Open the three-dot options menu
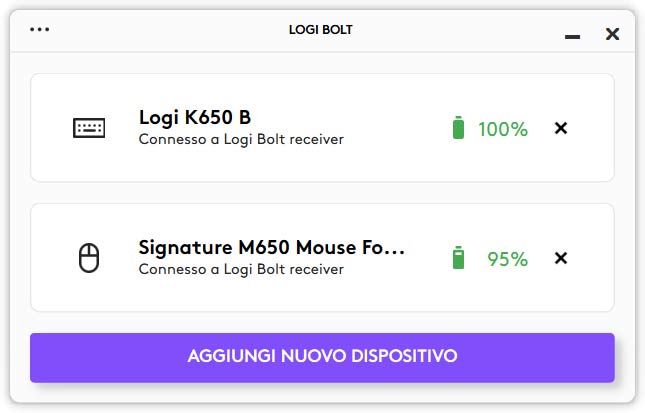645x413 pixels. pos(40,30)
